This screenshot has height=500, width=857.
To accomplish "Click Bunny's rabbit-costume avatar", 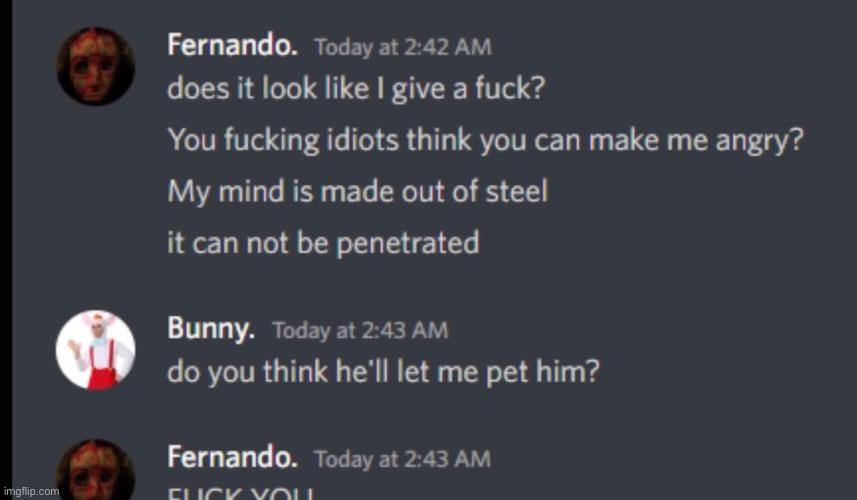I will click(x=96, y=350).
